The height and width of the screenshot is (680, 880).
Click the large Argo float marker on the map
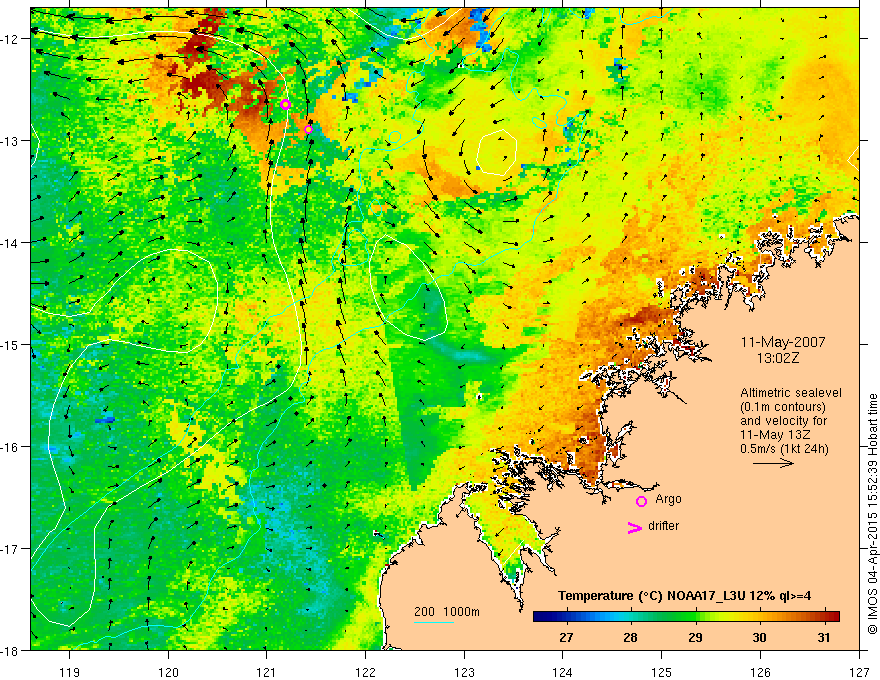[x=285, y=104]
